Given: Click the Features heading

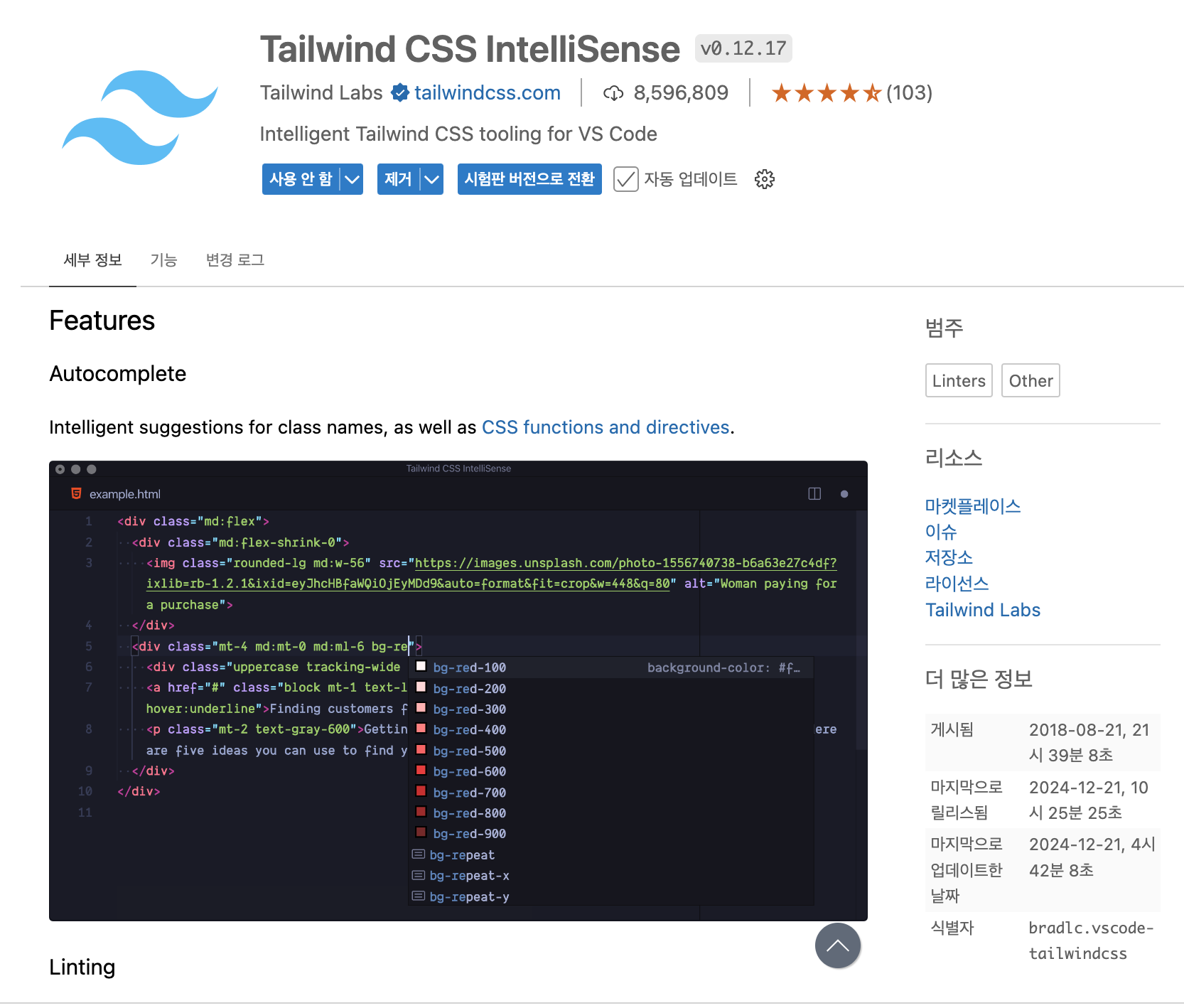Looking at the screenshot, I should point(102,321).
